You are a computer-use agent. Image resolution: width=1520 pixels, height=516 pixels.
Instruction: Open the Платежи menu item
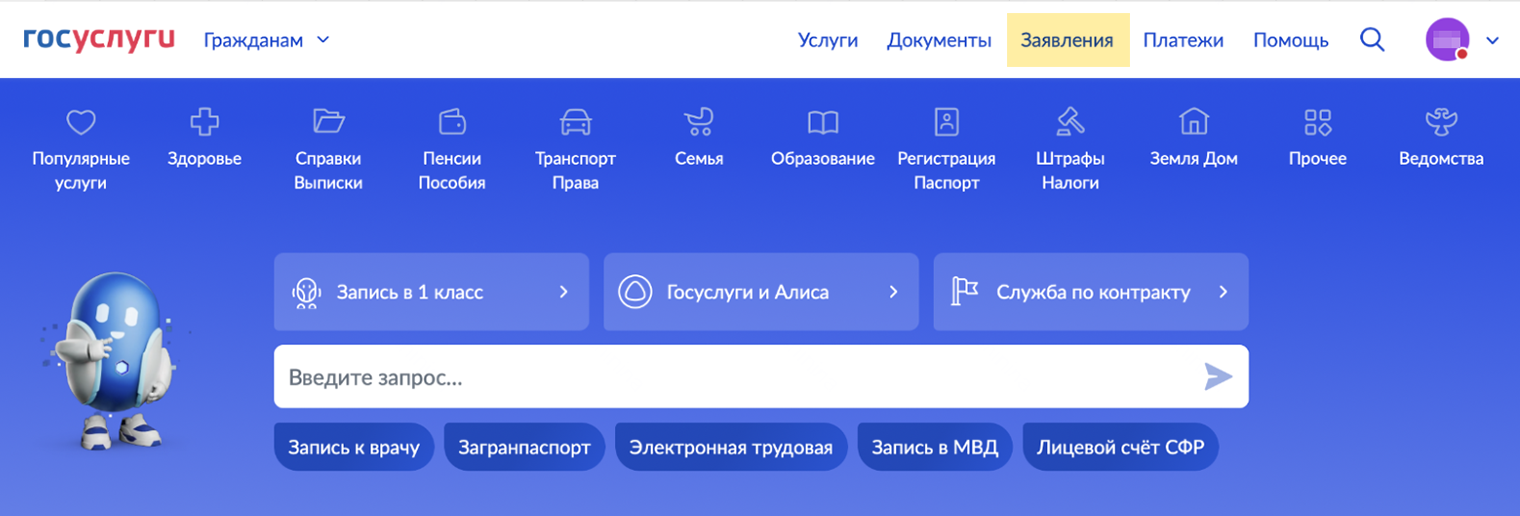1183,40
